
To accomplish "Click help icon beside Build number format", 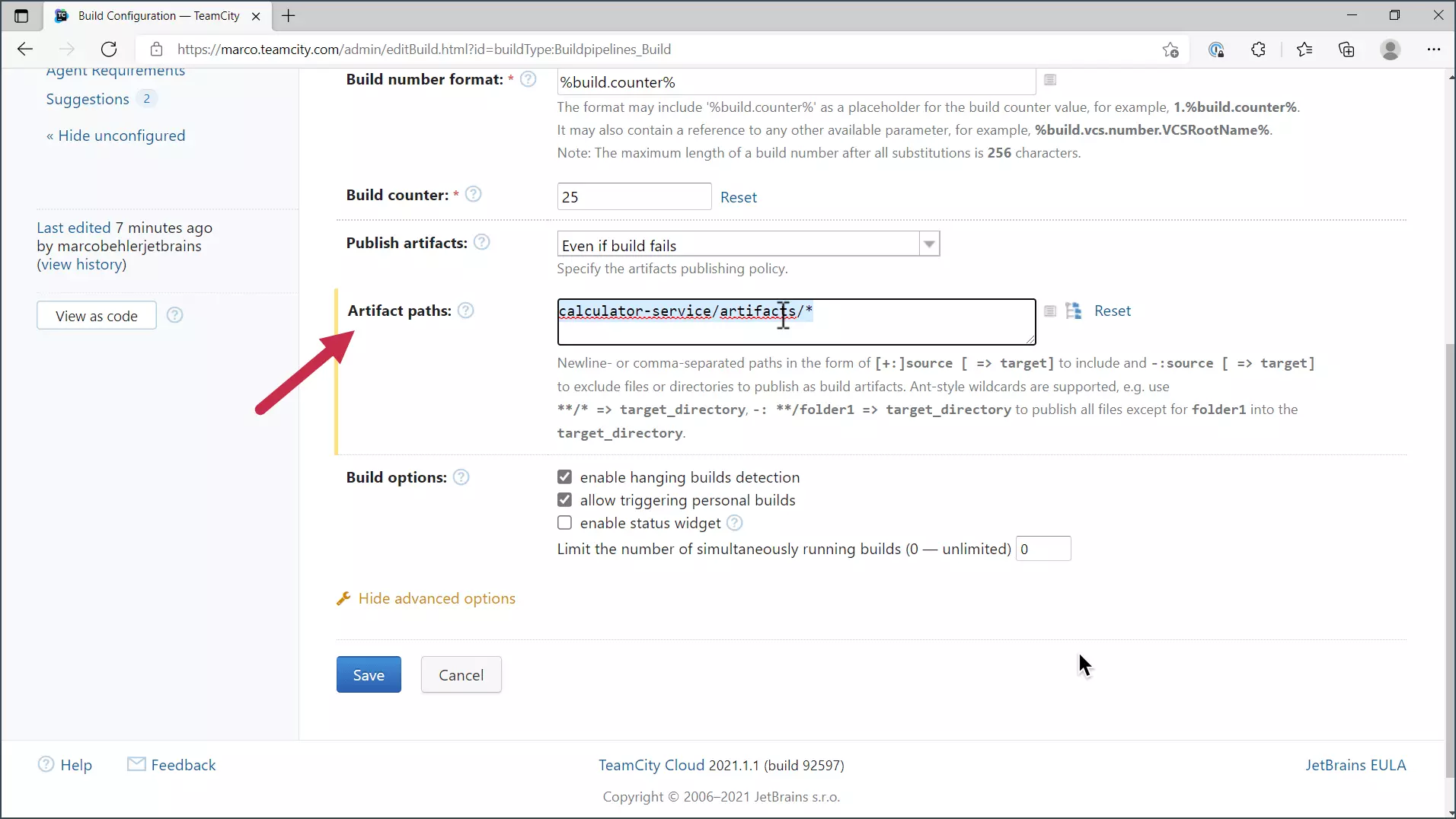I will [528, 79].
